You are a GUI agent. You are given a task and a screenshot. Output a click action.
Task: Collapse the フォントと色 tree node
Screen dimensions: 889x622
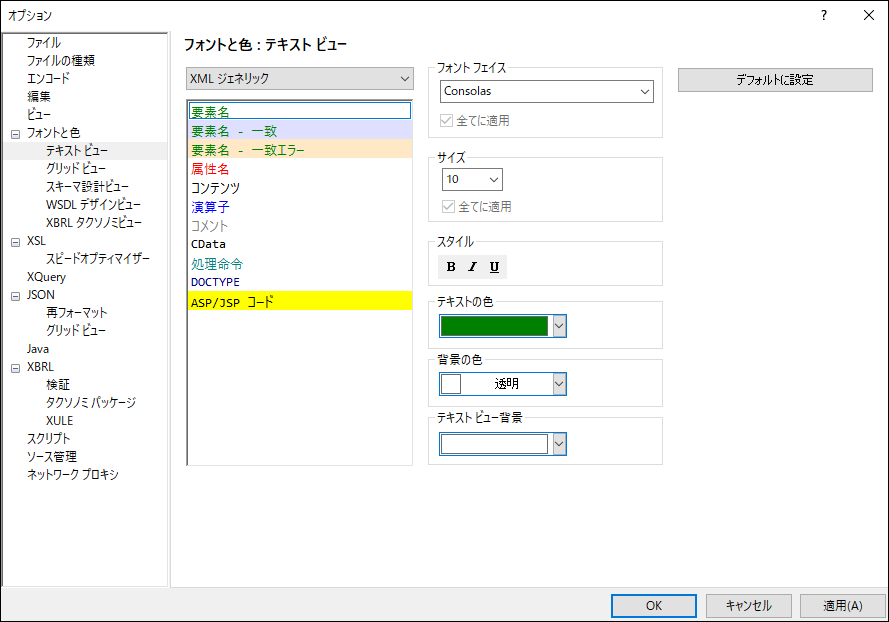pos(15,133)
